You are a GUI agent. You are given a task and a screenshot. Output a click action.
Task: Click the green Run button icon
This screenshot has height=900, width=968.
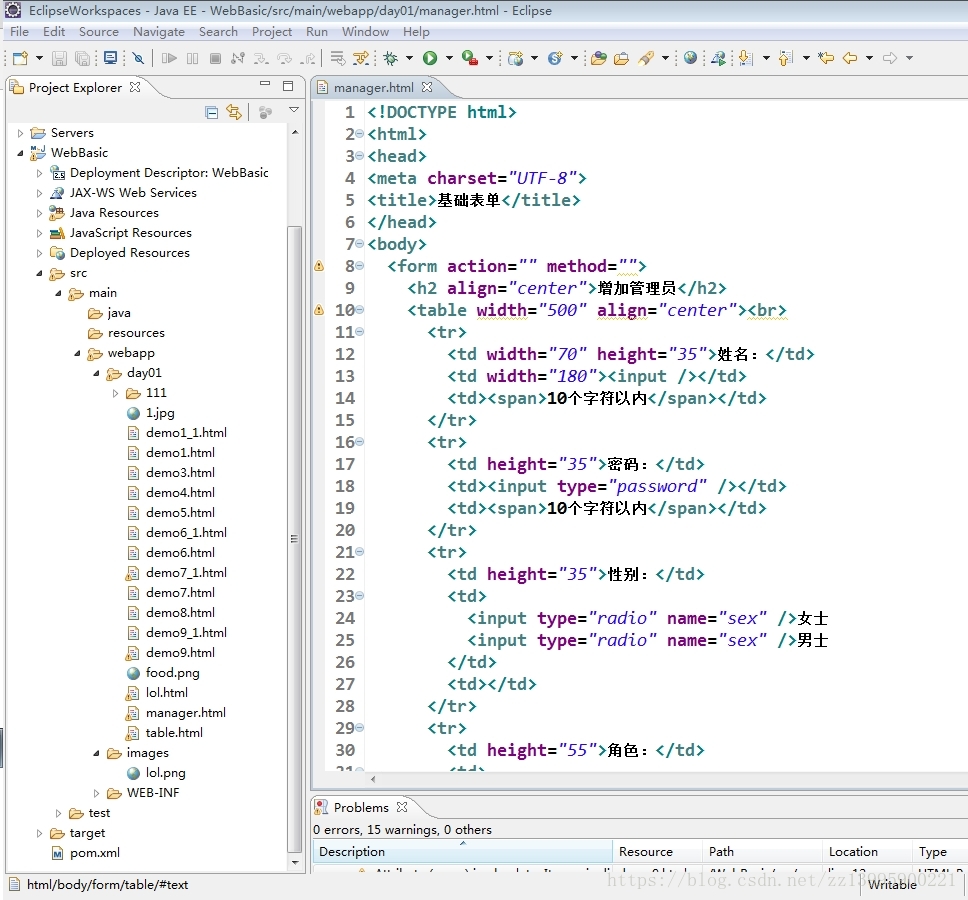pyautogui.click(x=430, y=58)
